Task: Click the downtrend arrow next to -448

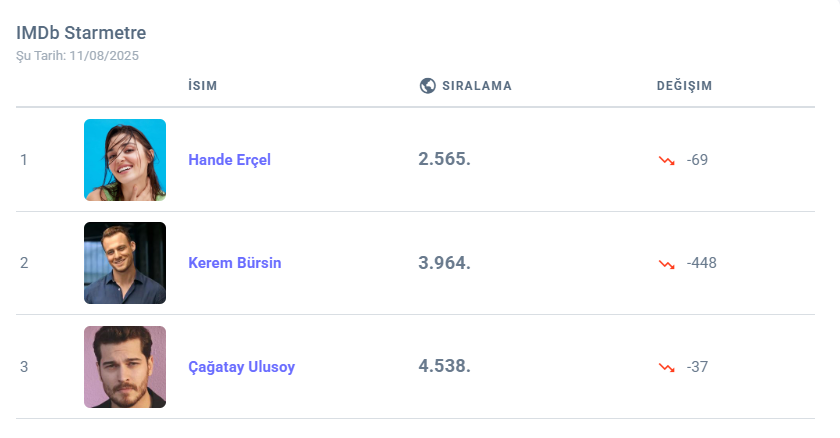Action: 666,263
